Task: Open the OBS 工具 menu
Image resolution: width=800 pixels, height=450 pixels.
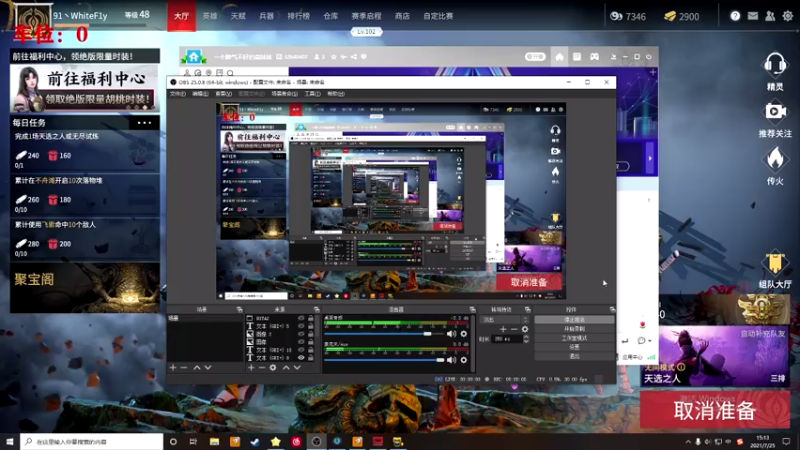Action: (x=312, y=94)
